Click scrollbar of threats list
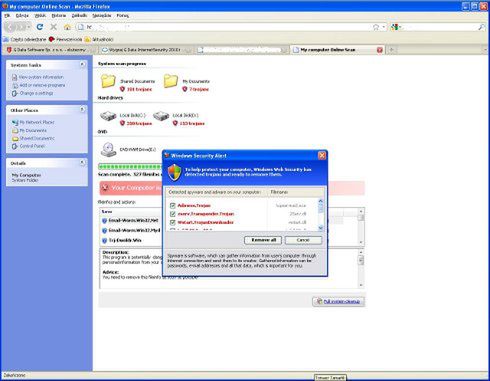Viewport: 490px width, 381px height. click(361, 226)
